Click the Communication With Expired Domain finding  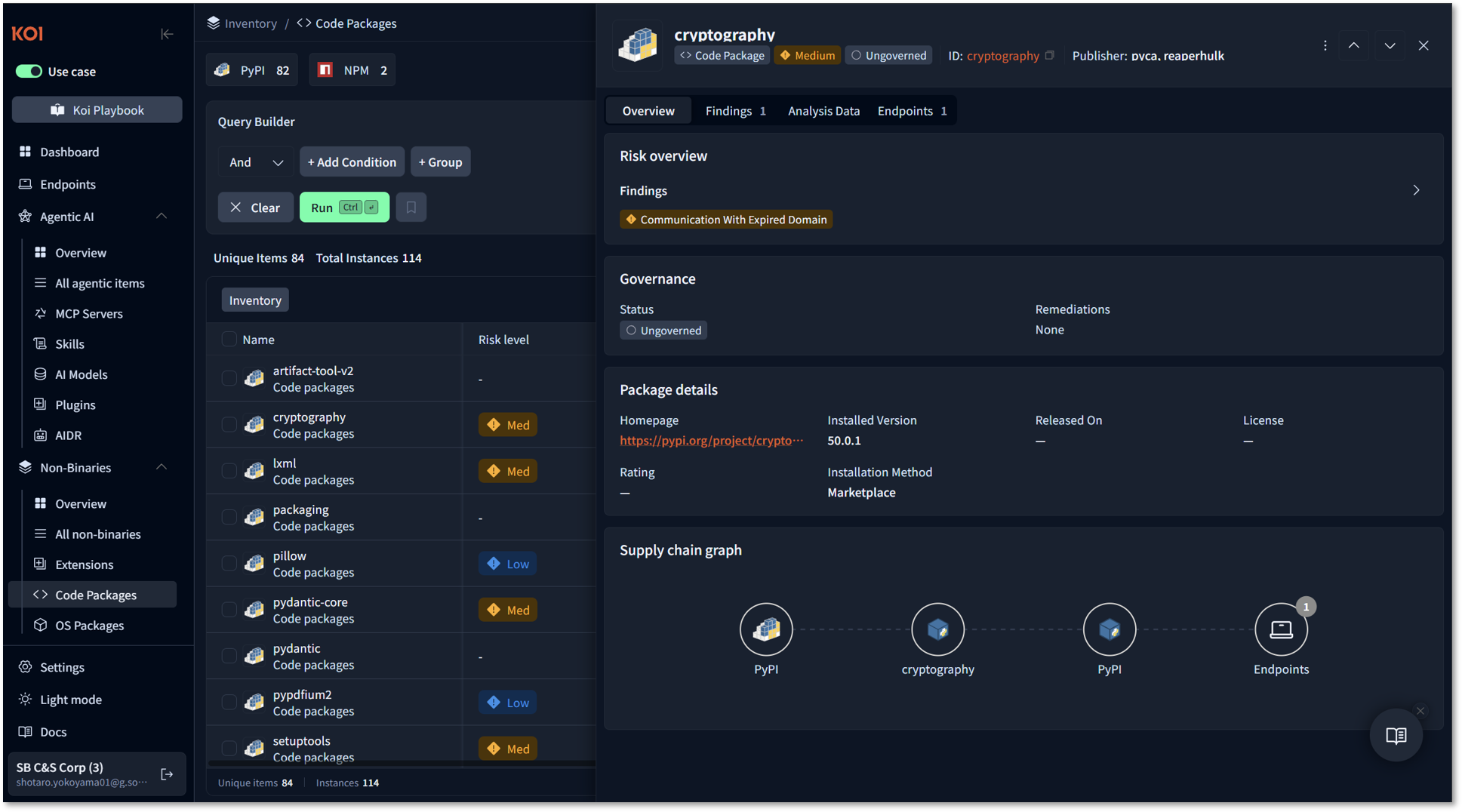click(725, 220)
